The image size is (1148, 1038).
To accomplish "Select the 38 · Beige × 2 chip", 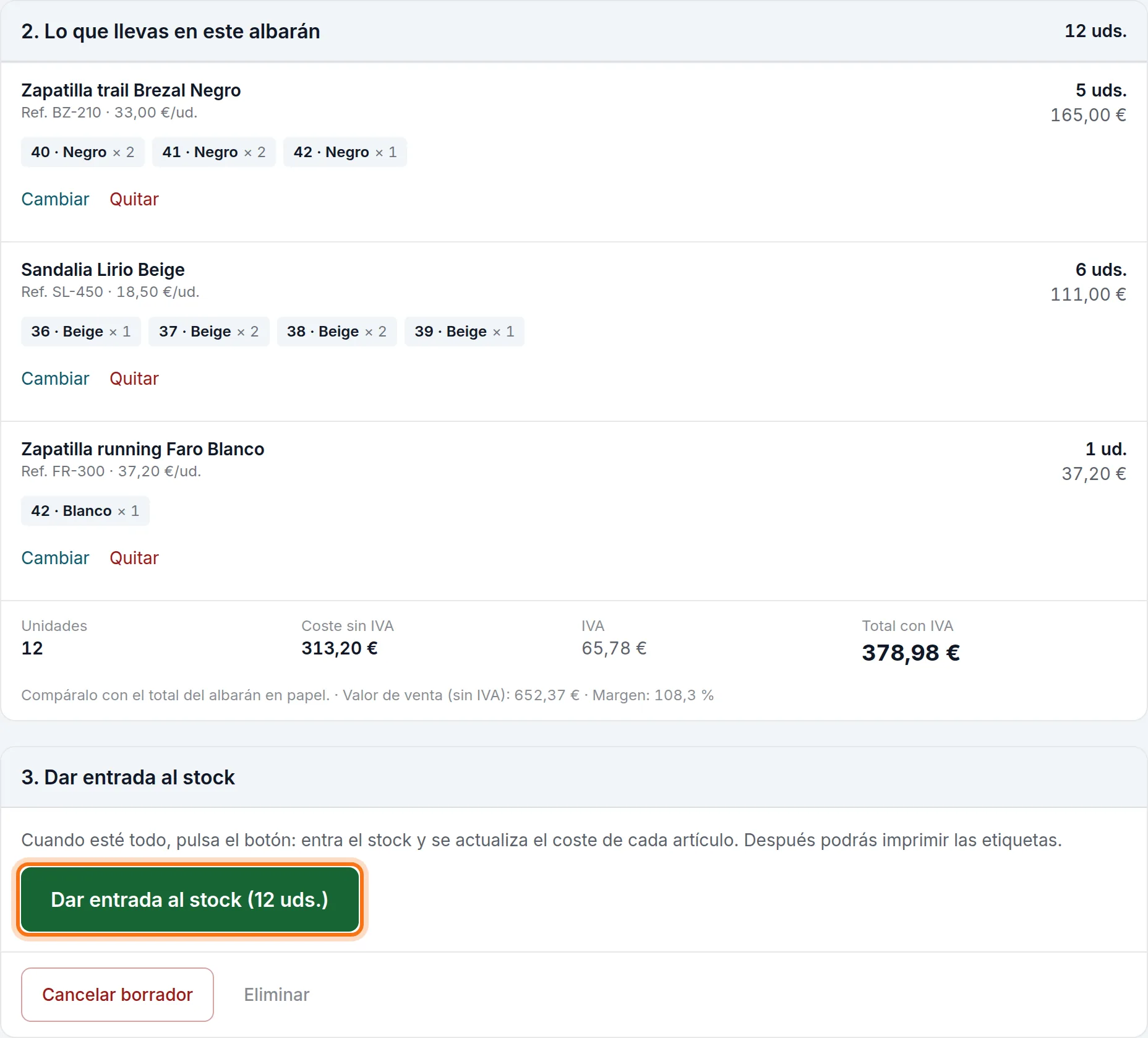I will (337, 332).
